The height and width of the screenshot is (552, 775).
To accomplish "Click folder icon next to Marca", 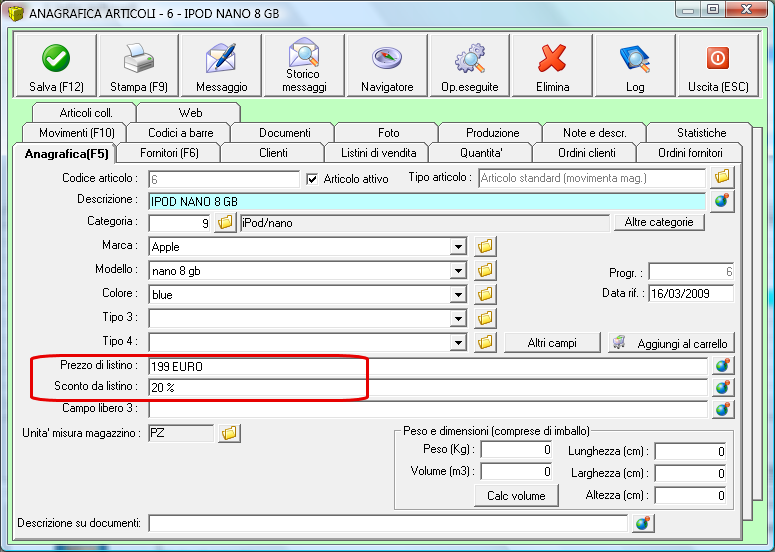I will click(485, 246).
